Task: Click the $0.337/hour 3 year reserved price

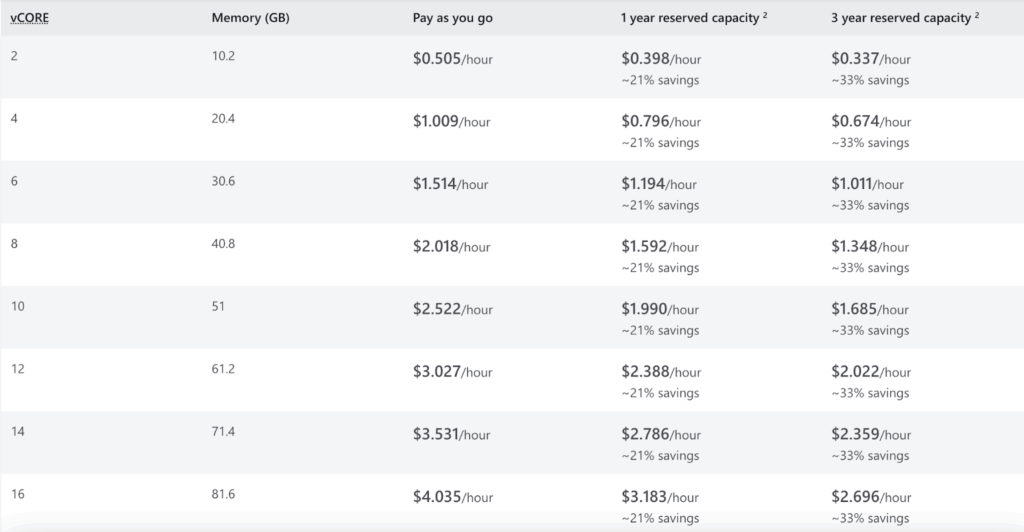Action: pyautogui.click(x=871, y=59)
